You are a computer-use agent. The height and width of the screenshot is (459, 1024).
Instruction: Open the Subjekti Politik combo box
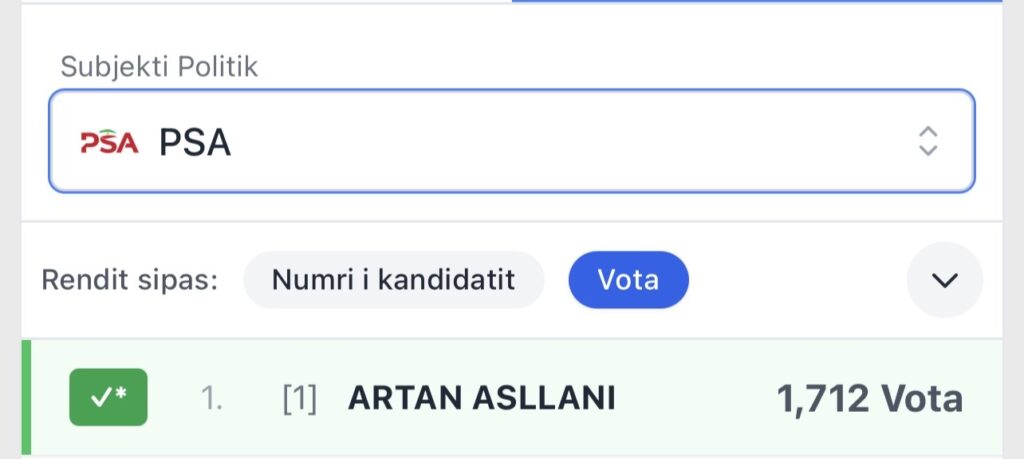tap(511, 141)
